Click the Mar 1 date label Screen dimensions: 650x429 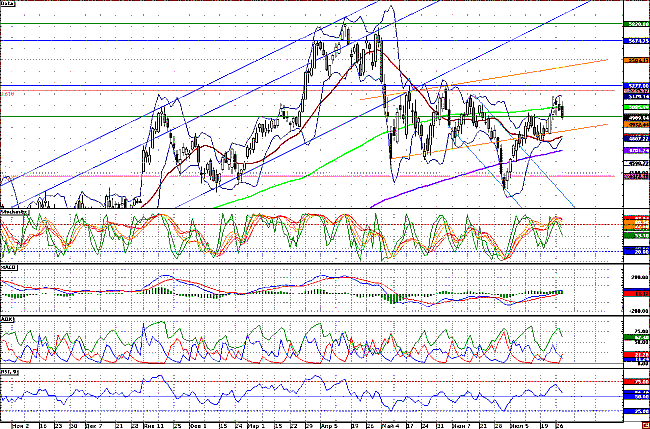256,426
